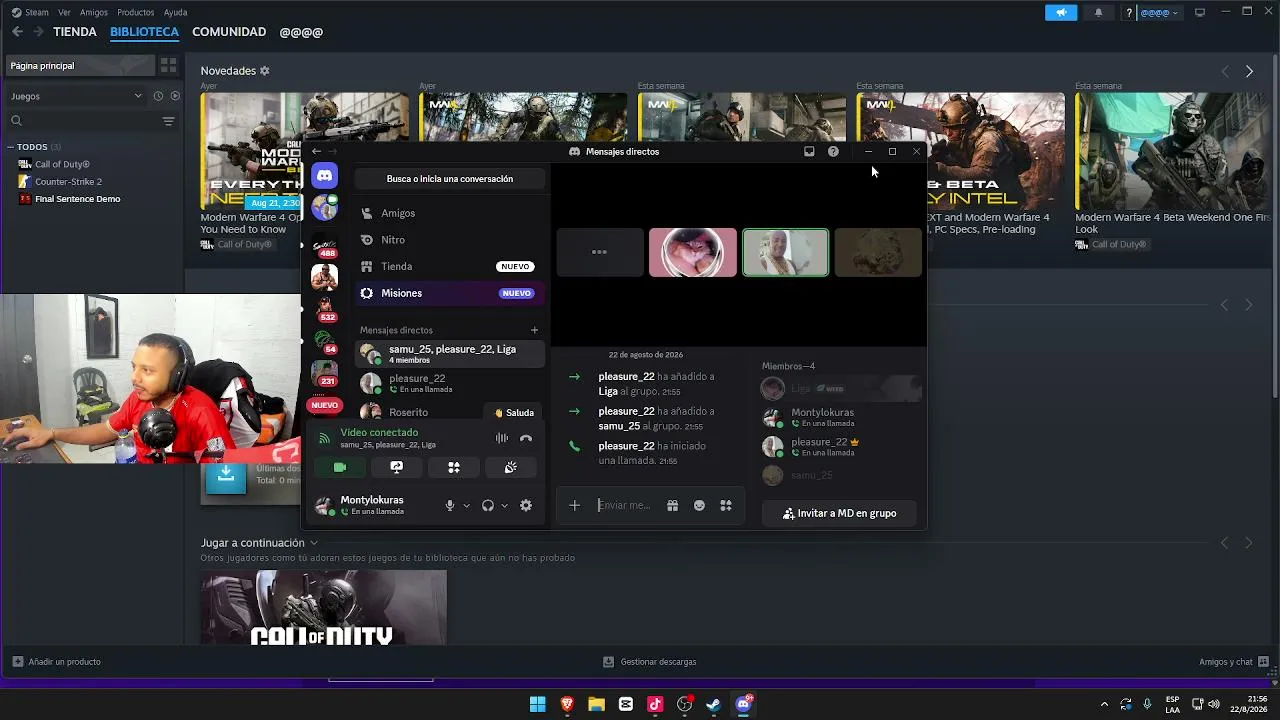Click 'Invitar a MD en grupo' button
The height and width of the screenshot is (720, 1280).
coord(840,514)
